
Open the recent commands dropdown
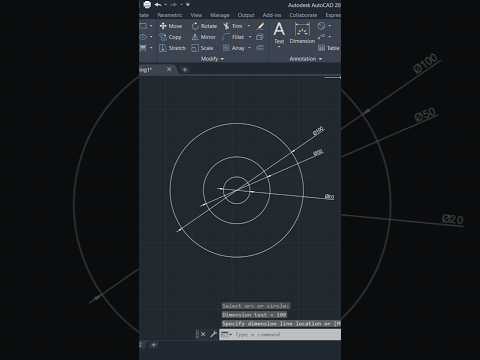coord(227,334)
